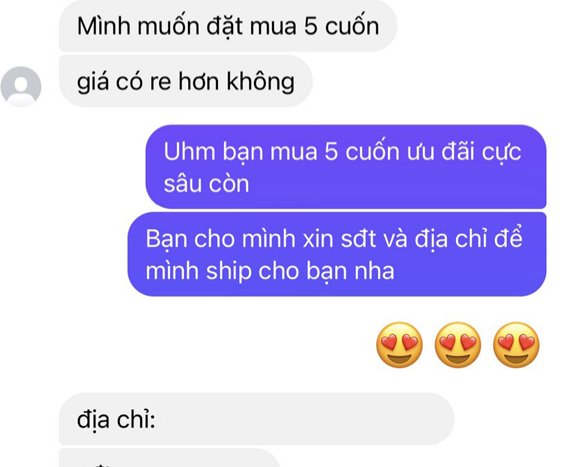Tap the last heart-eyes emoji on the right

point(516,345)
